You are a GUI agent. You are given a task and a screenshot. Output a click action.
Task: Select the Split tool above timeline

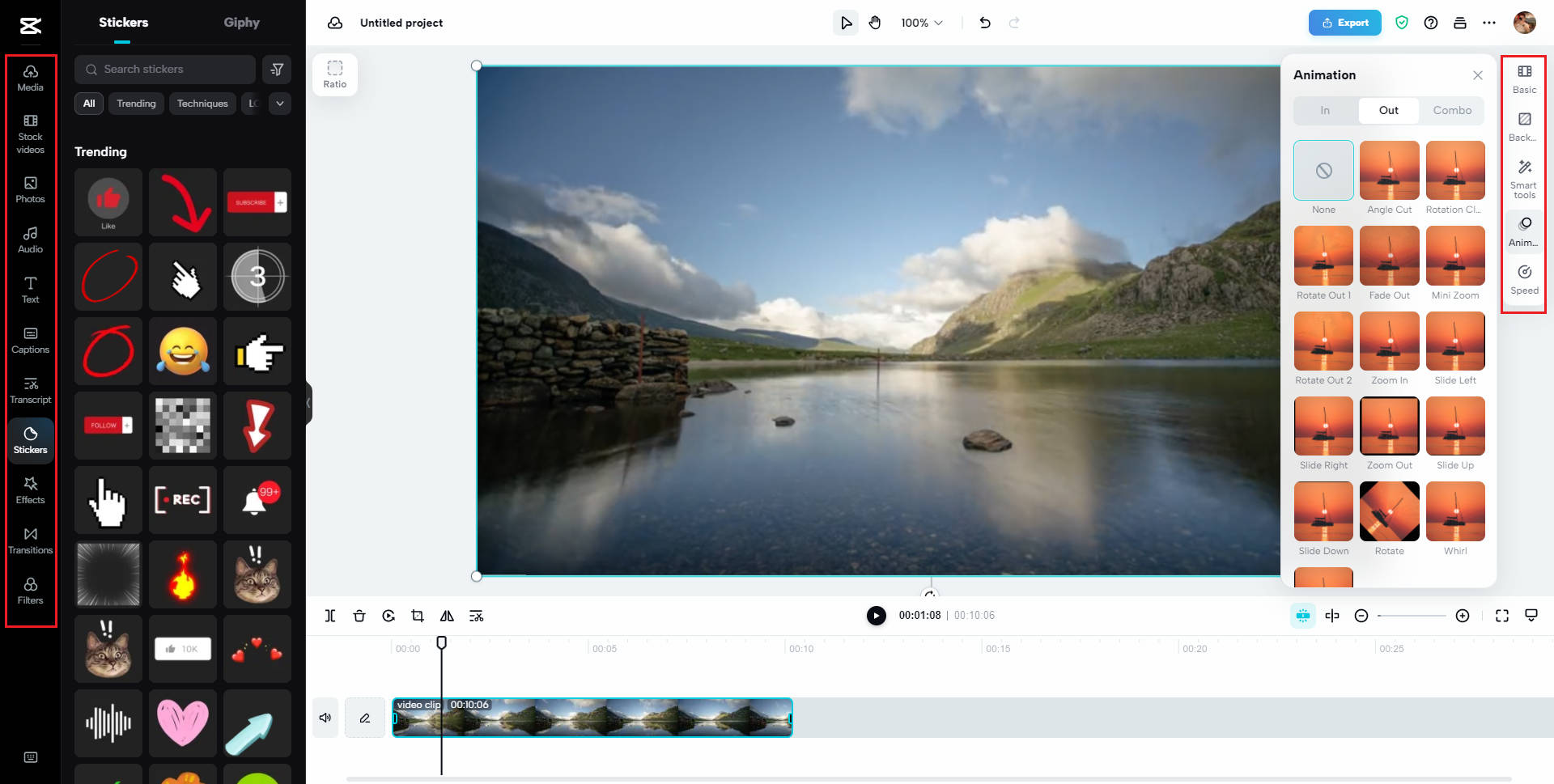pyautogui.click(x=330, y=615)
